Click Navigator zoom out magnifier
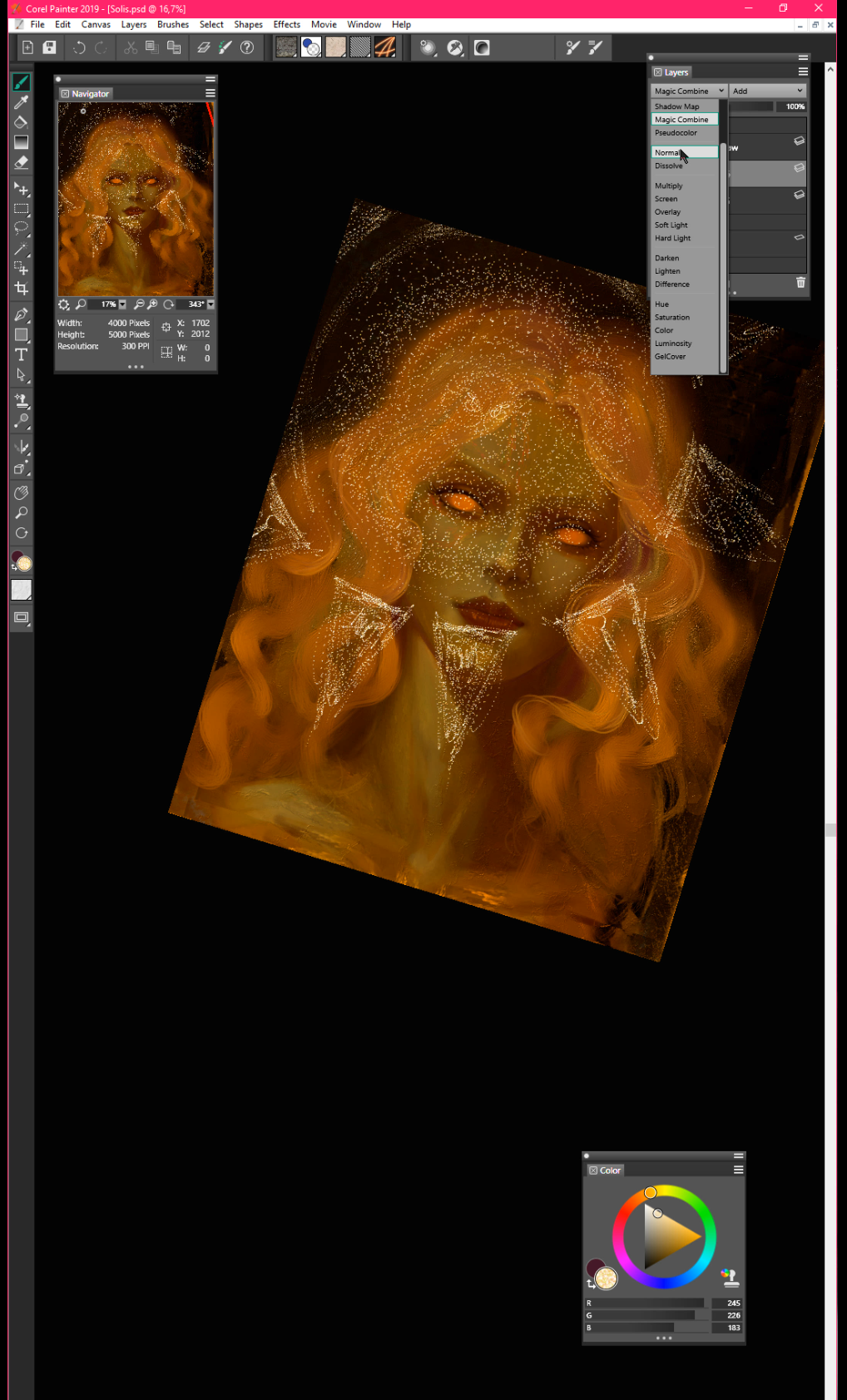The width and height of the screenshot is (847, 1400). (139, 304)
